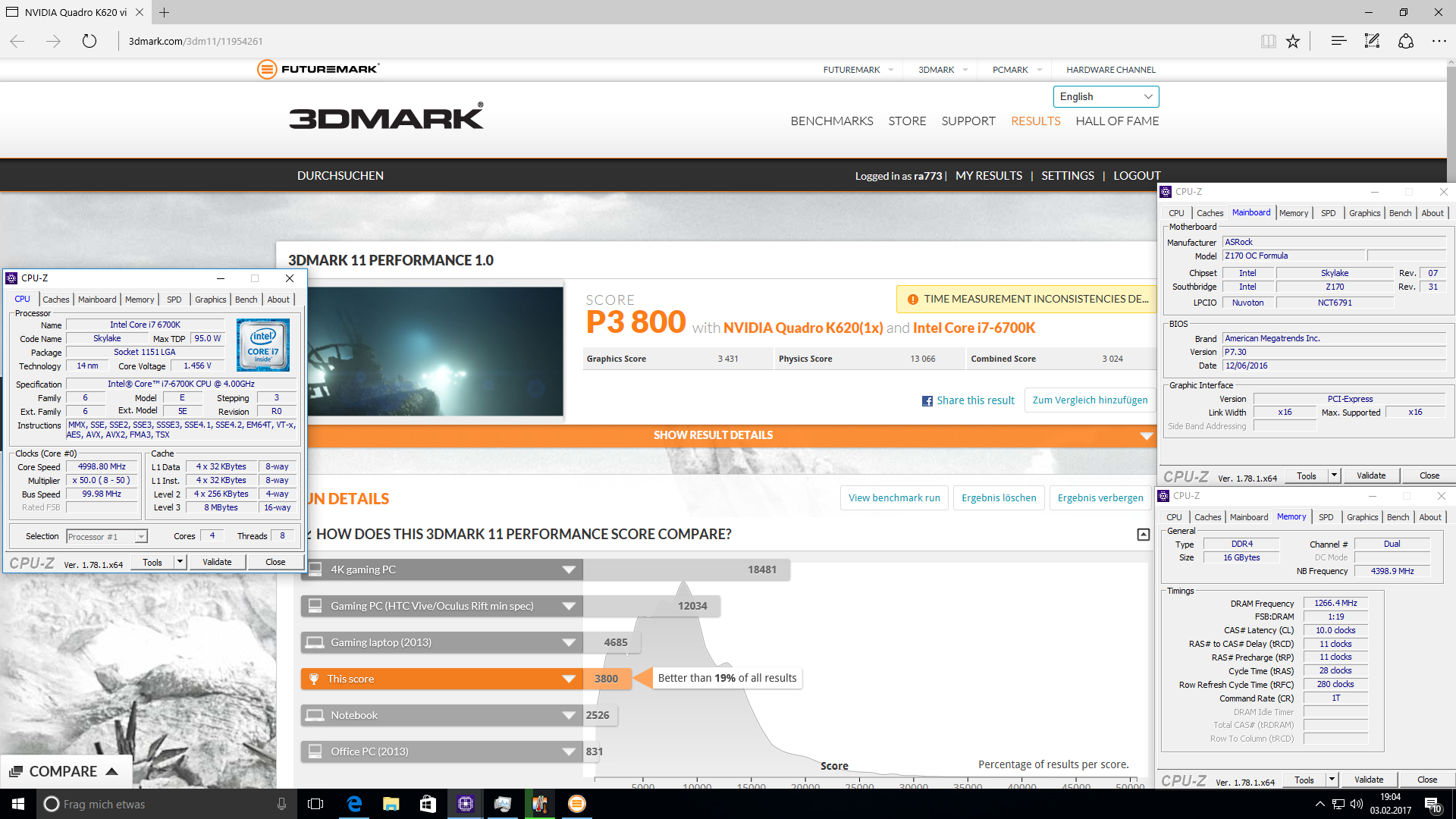Click Close button in left CPU-Z window
Viewport: 1456px width, 819px height.
[x=275, y=562]
